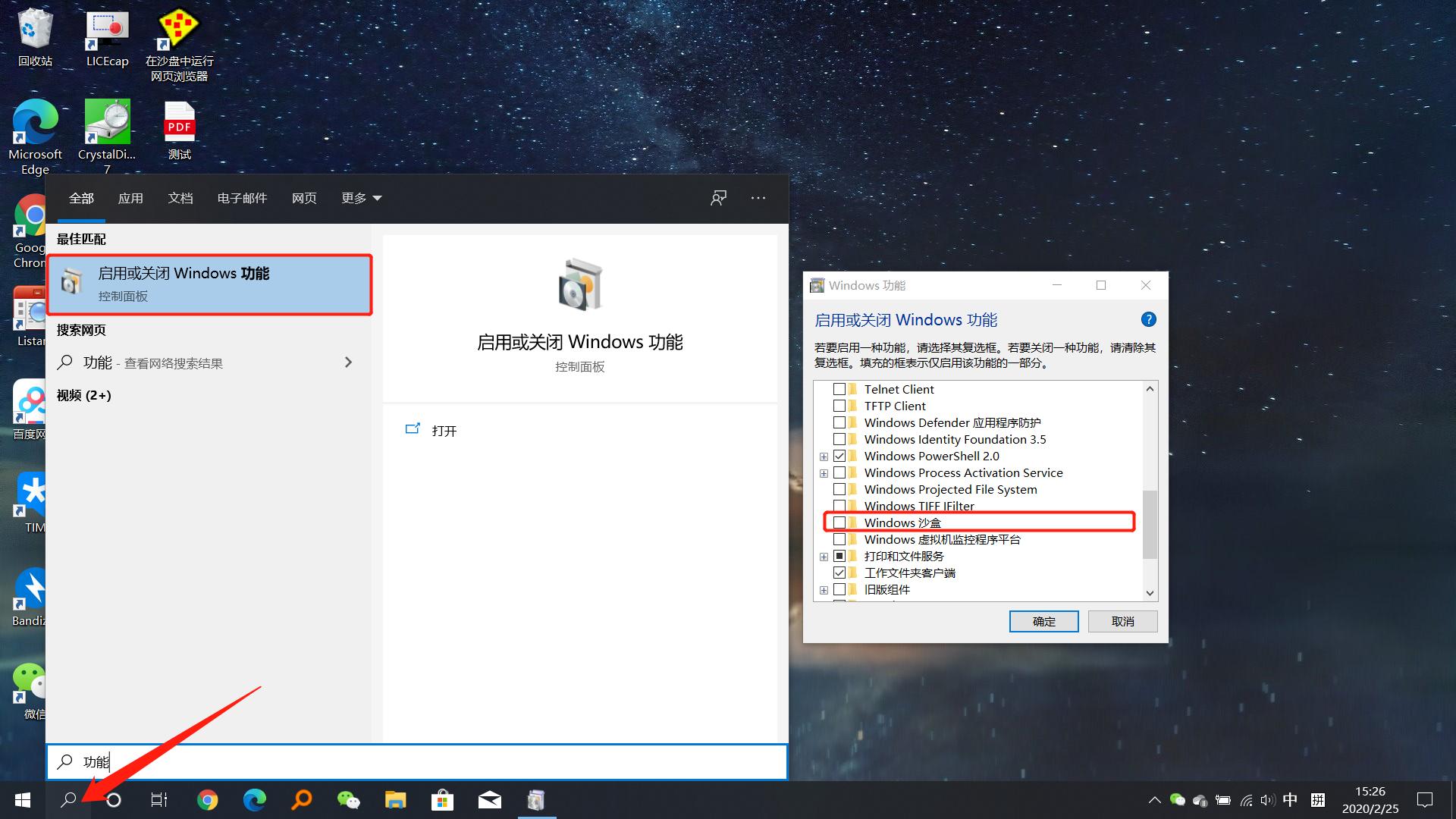
Task: Expand the 打印和文件服务 tree node
Action: (x=824, y=557)
